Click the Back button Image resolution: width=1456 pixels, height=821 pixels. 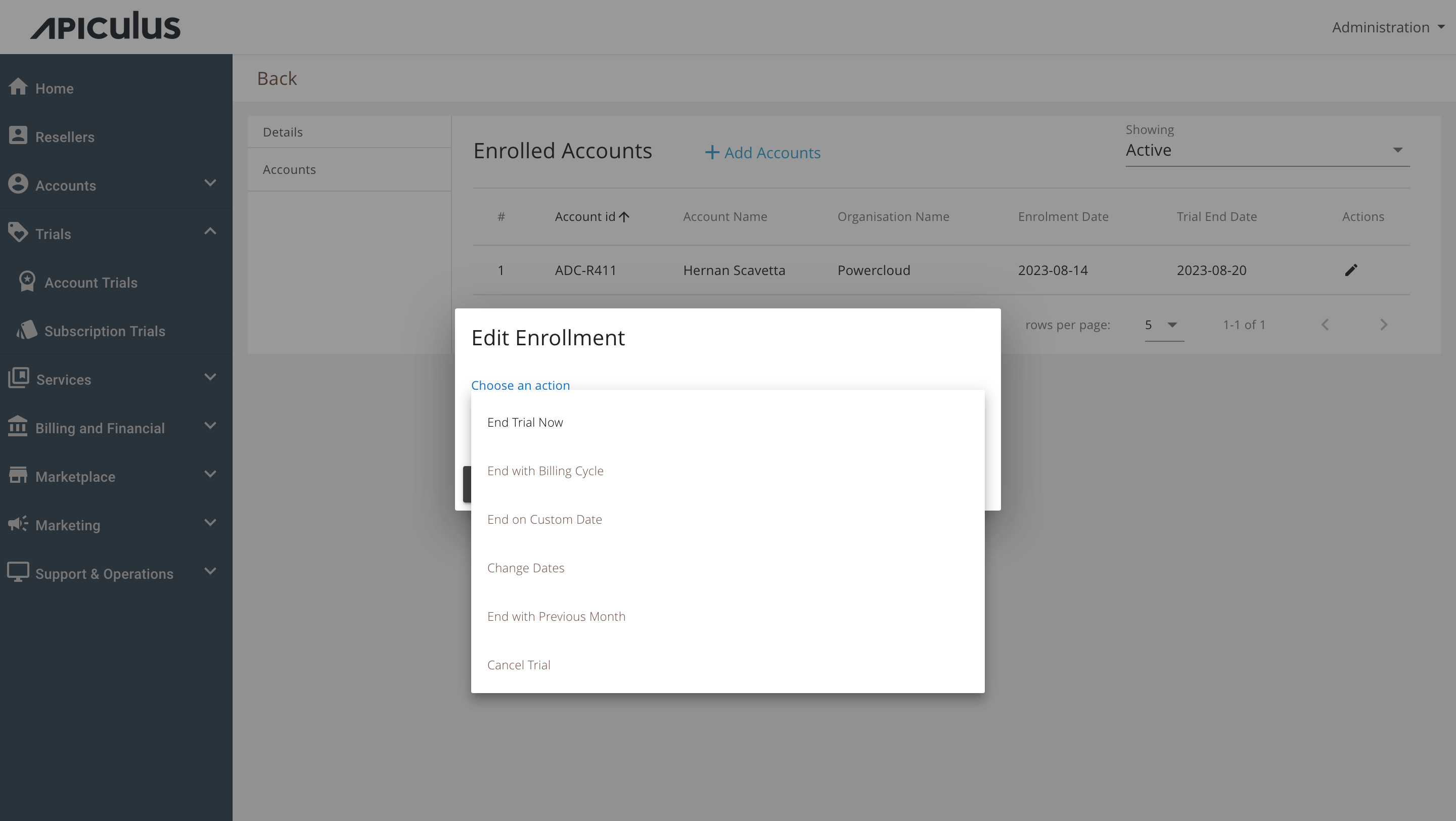[277, 78]
